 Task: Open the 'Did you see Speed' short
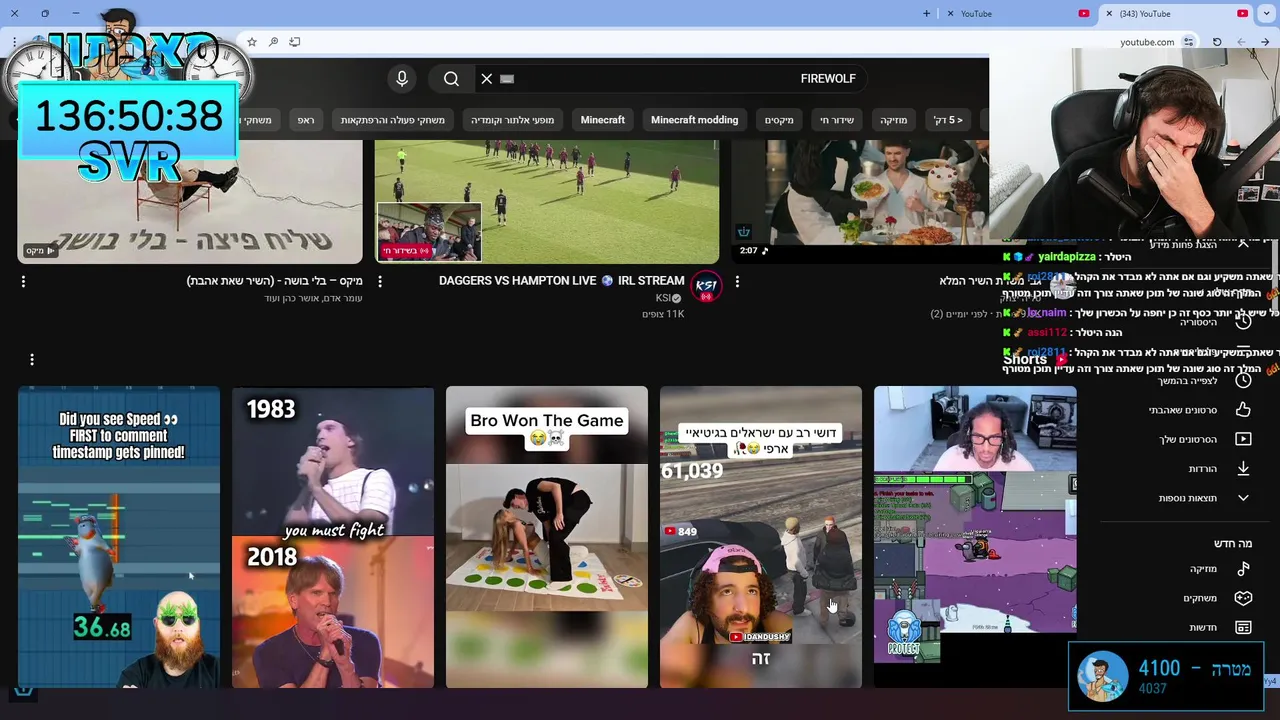[x=119, y=537]
